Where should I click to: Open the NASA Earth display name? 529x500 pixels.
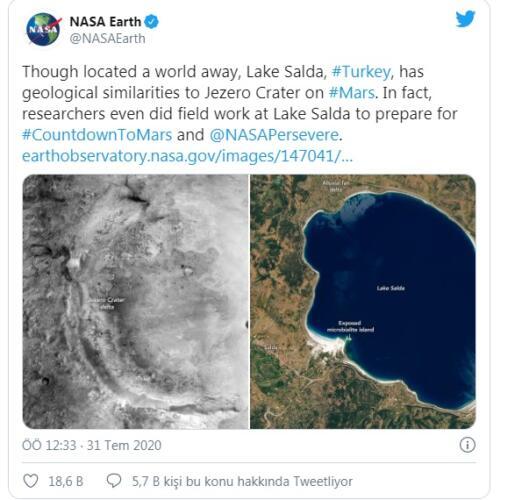click(105, 22)
